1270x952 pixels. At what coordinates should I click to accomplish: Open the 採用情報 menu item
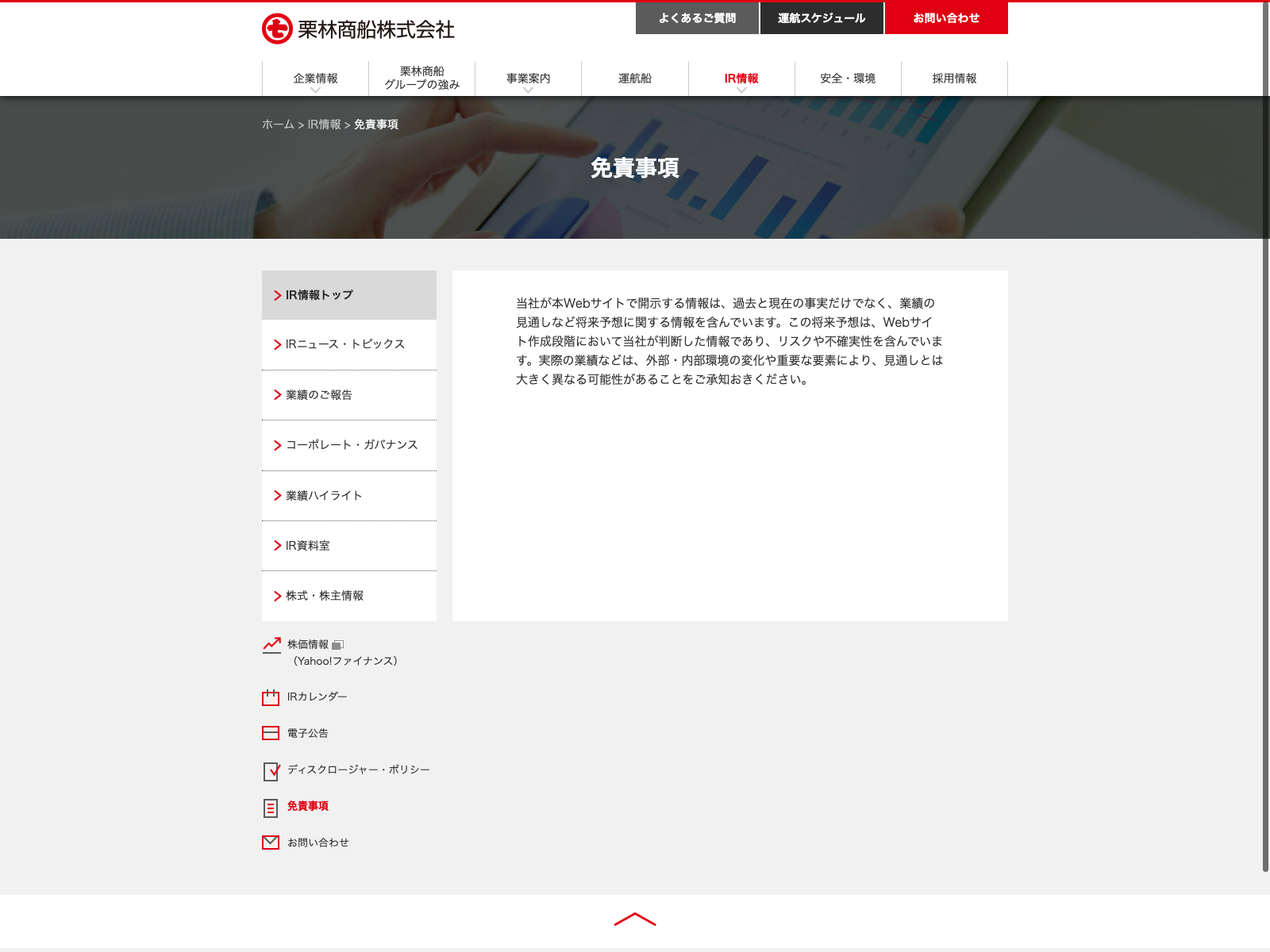coord(954,79)
